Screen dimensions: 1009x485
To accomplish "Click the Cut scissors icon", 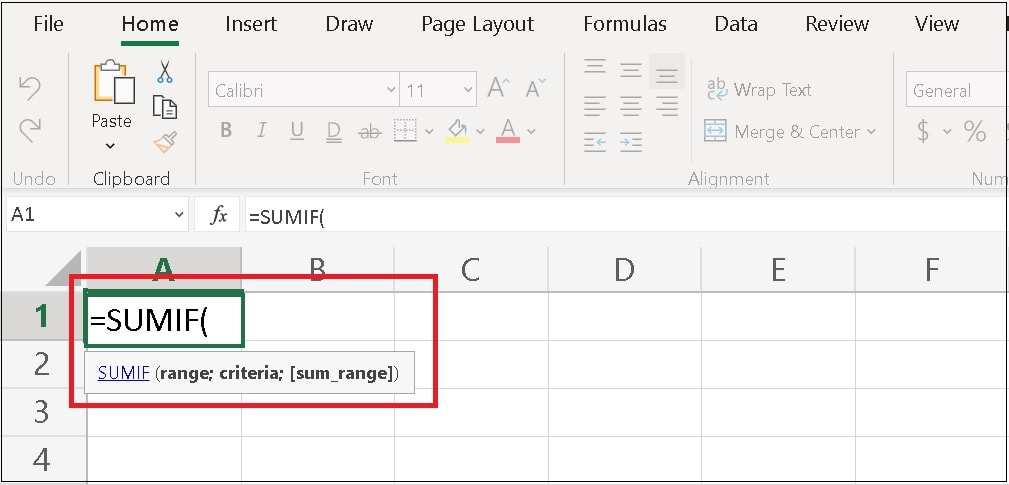I will [x=165, y=71].
